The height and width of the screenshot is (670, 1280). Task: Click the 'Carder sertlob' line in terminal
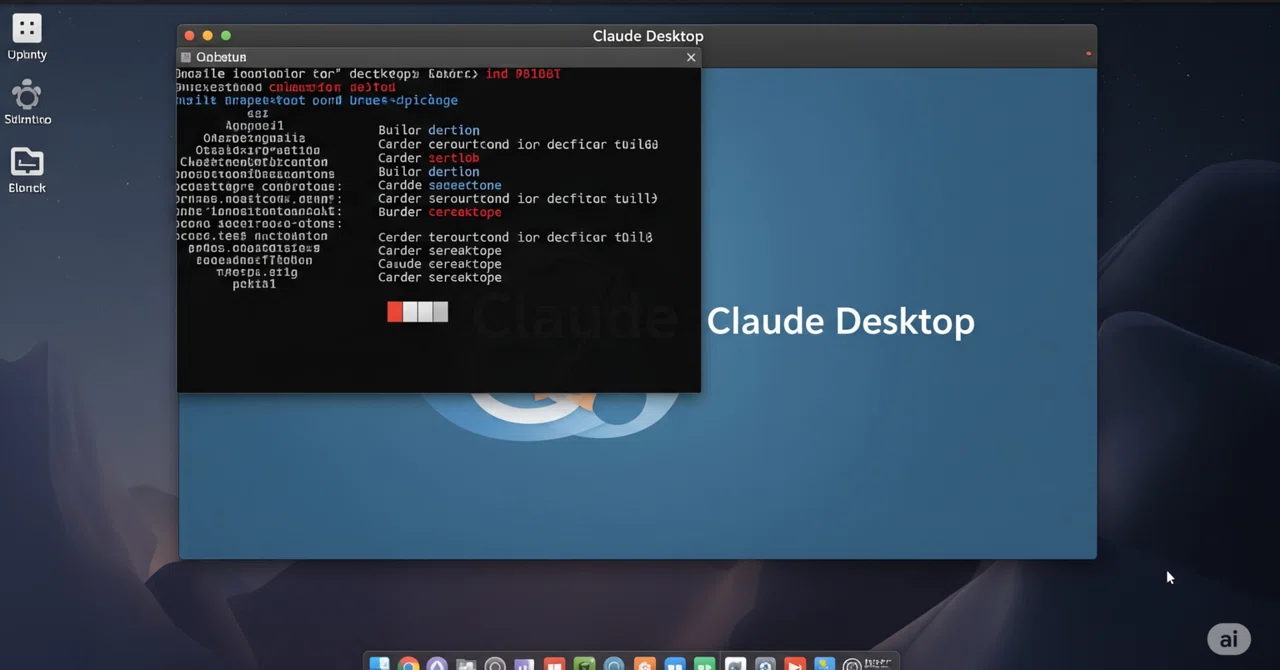pyautogui.click(x=428, y=158)
